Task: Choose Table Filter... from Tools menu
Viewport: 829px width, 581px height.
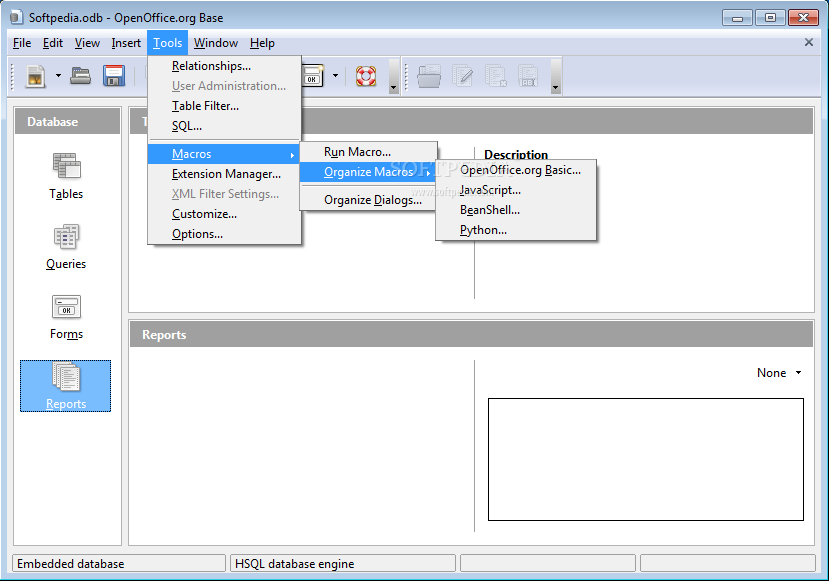Action: tap(224, 106)
